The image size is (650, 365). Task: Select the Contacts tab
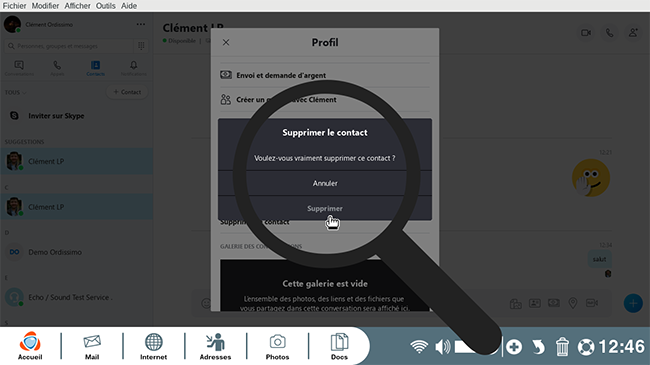tap(95, 68)
